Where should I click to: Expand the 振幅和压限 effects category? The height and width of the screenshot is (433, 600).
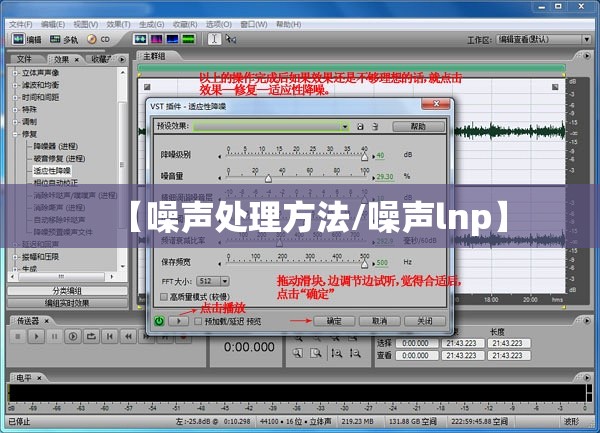click(x=15, y=257)
